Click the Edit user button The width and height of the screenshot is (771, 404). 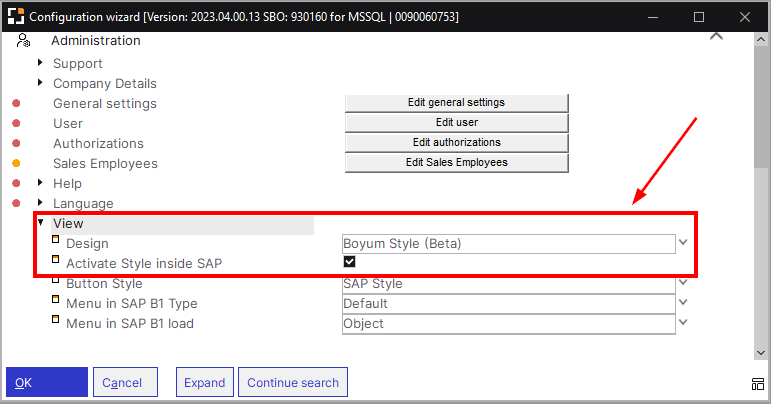pyautogui.click(x=457, y=122)
